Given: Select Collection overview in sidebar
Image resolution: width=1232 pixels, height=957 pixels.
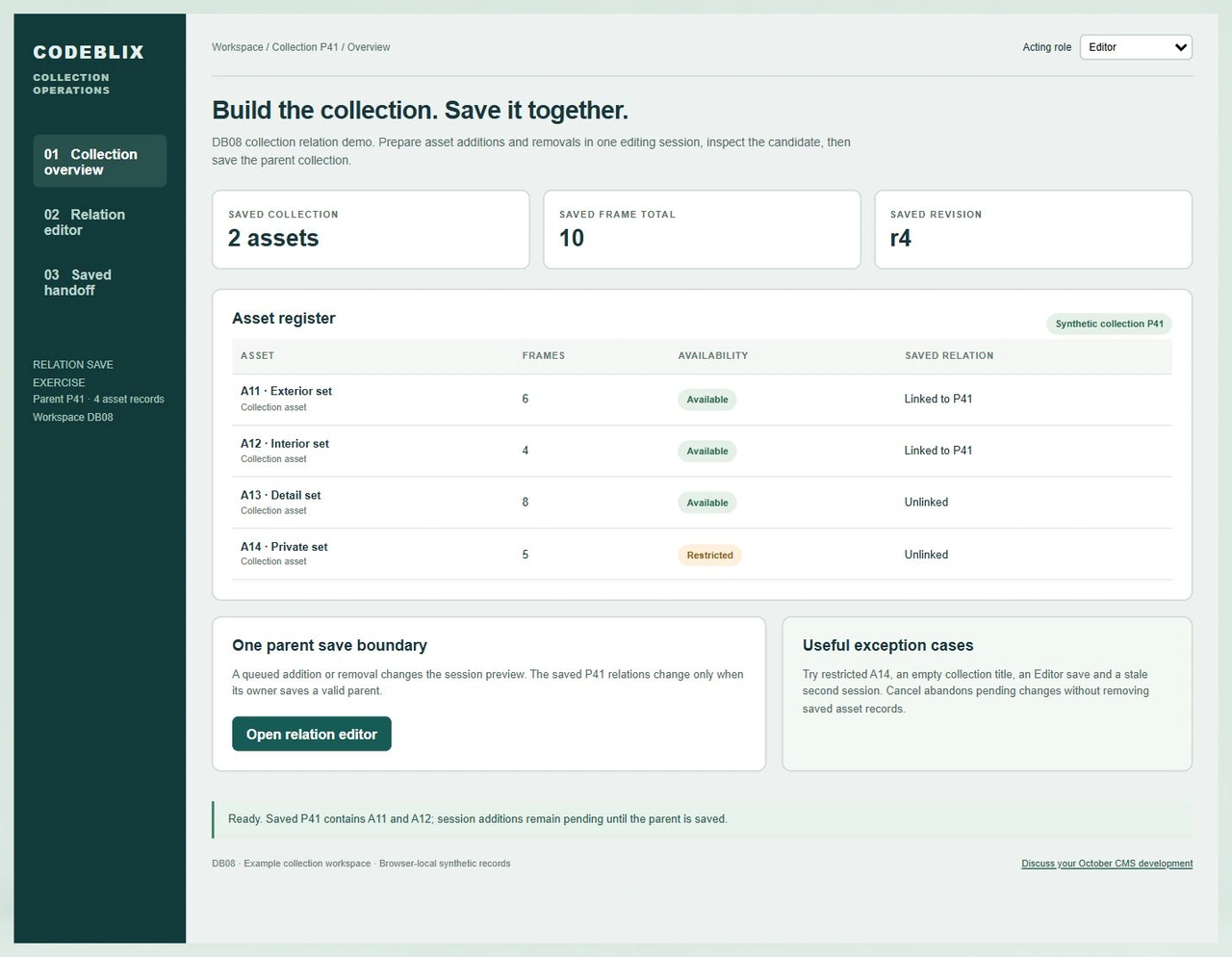Looking at the screenshot, I should (99, 161).
